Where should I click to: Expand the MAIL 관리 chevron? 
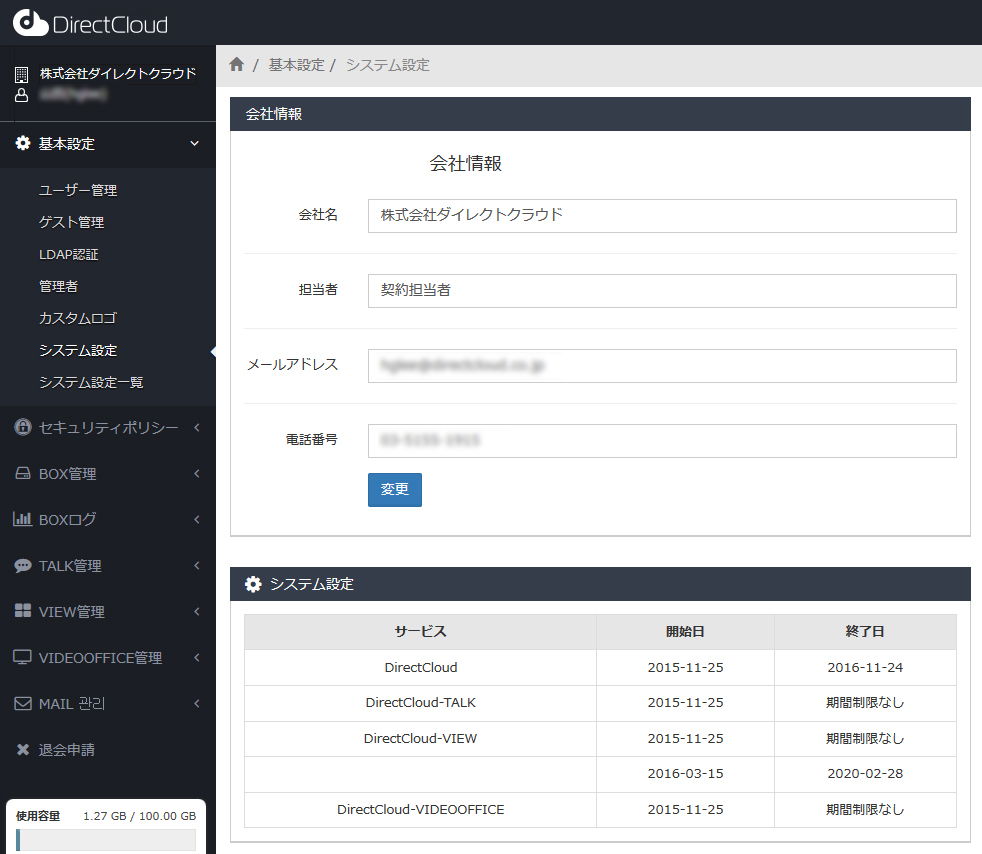pyautogui.click(x=197, y=703)
